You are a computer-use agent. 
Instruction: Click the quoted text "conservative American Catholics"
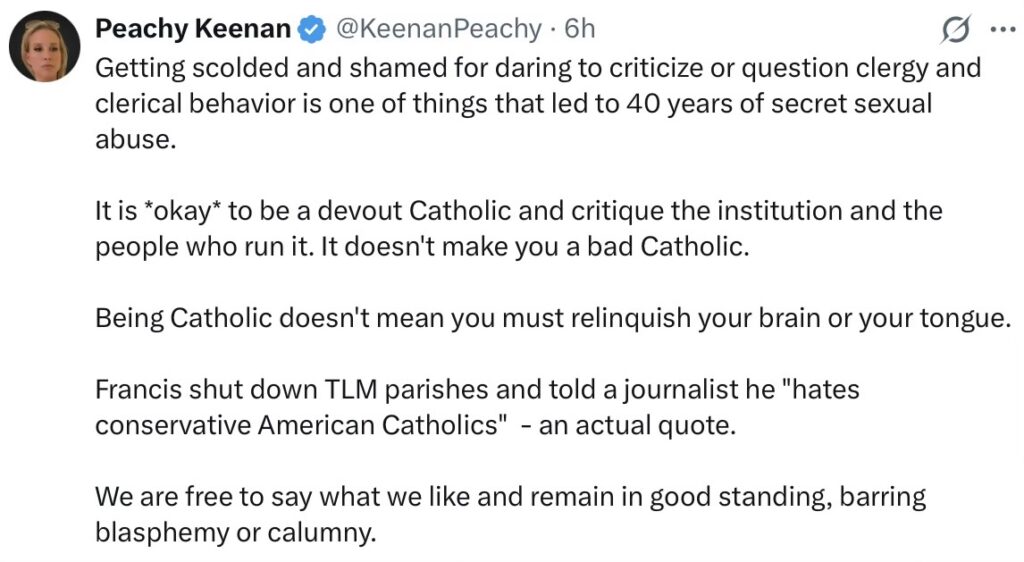(x=296, y=424)
